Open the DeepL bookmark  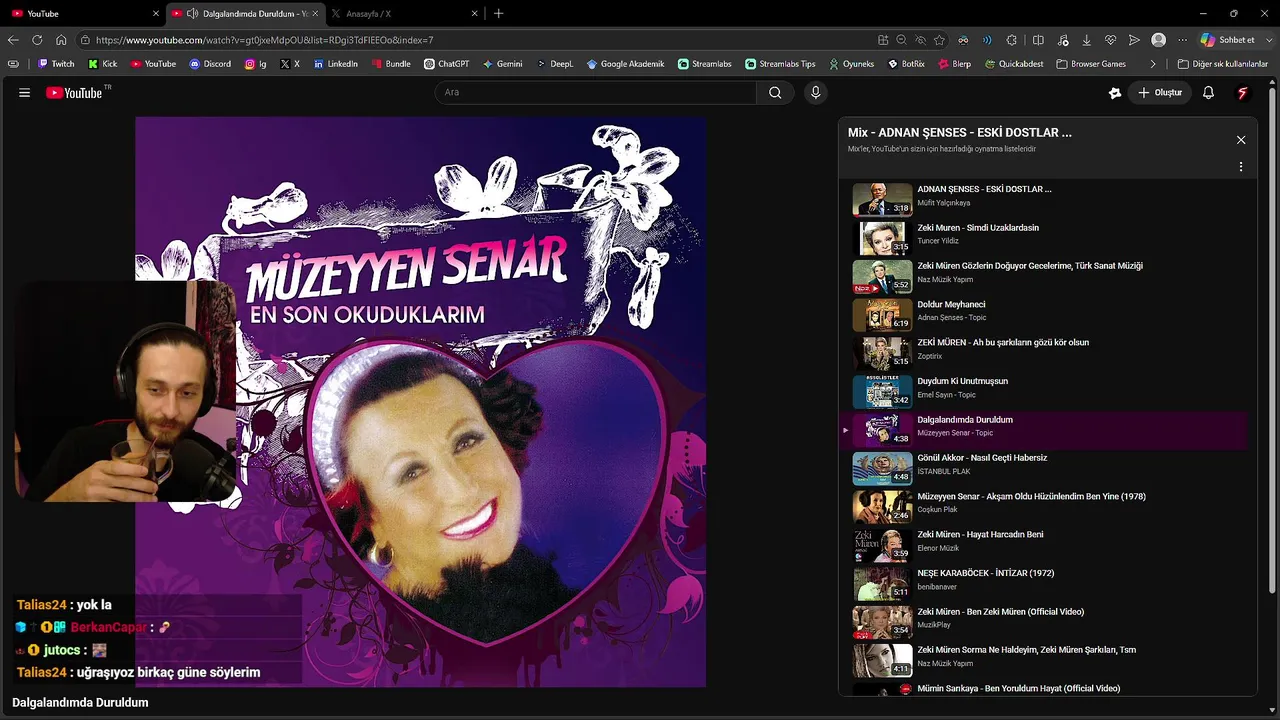click(x=555, y=64)
